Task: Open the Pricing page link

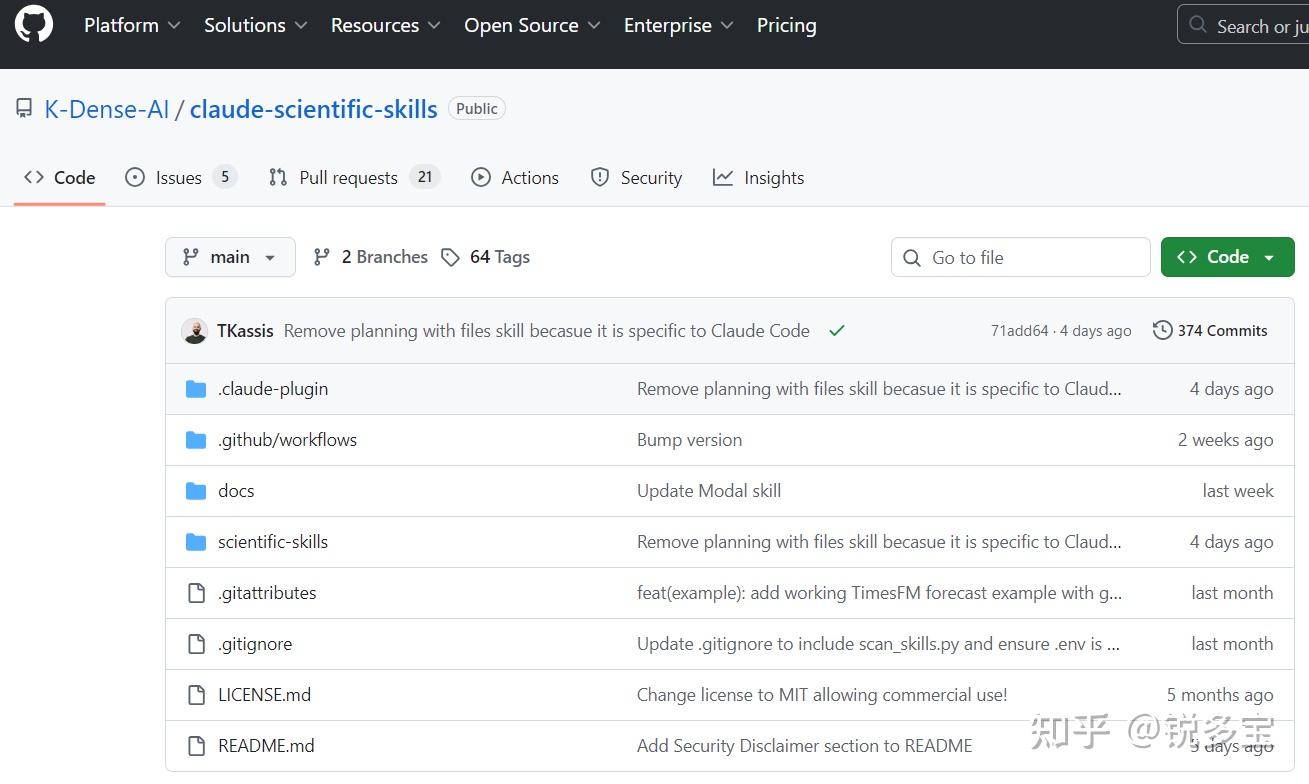Action: (x=787, y=25)
